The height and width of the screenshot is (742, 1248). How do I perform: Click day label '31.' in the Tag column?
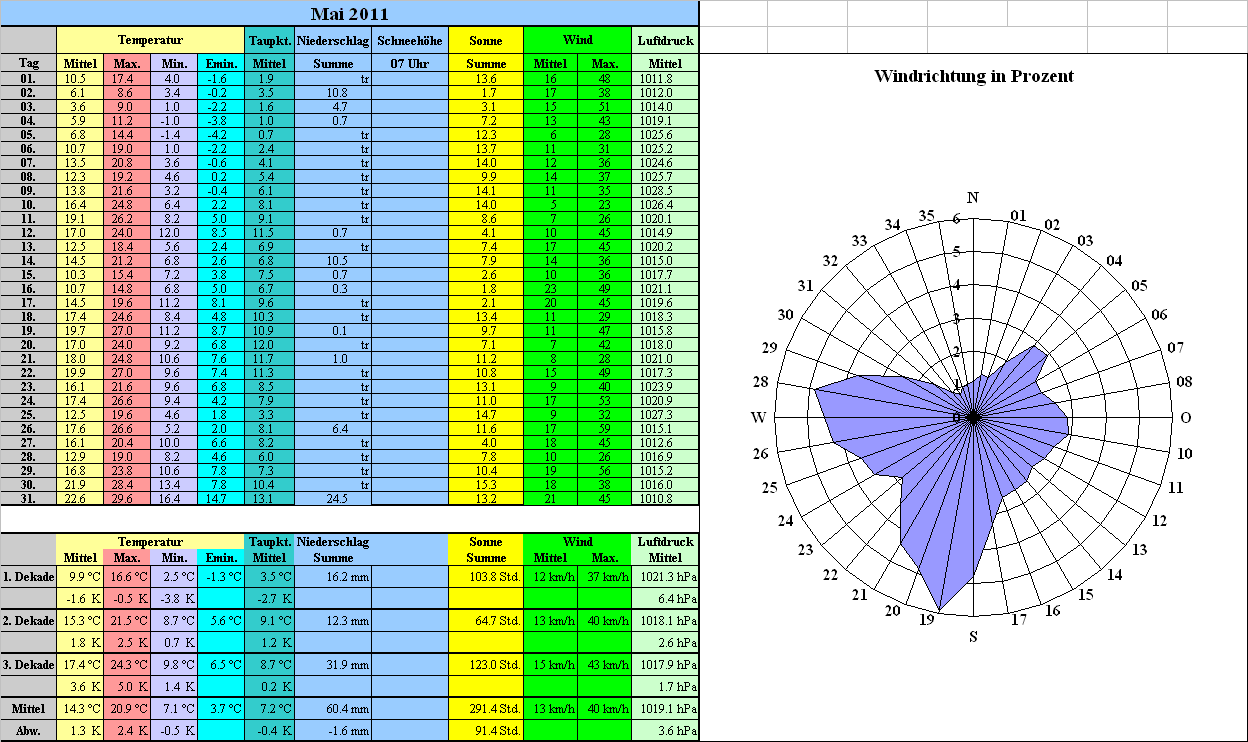[29, 498]
